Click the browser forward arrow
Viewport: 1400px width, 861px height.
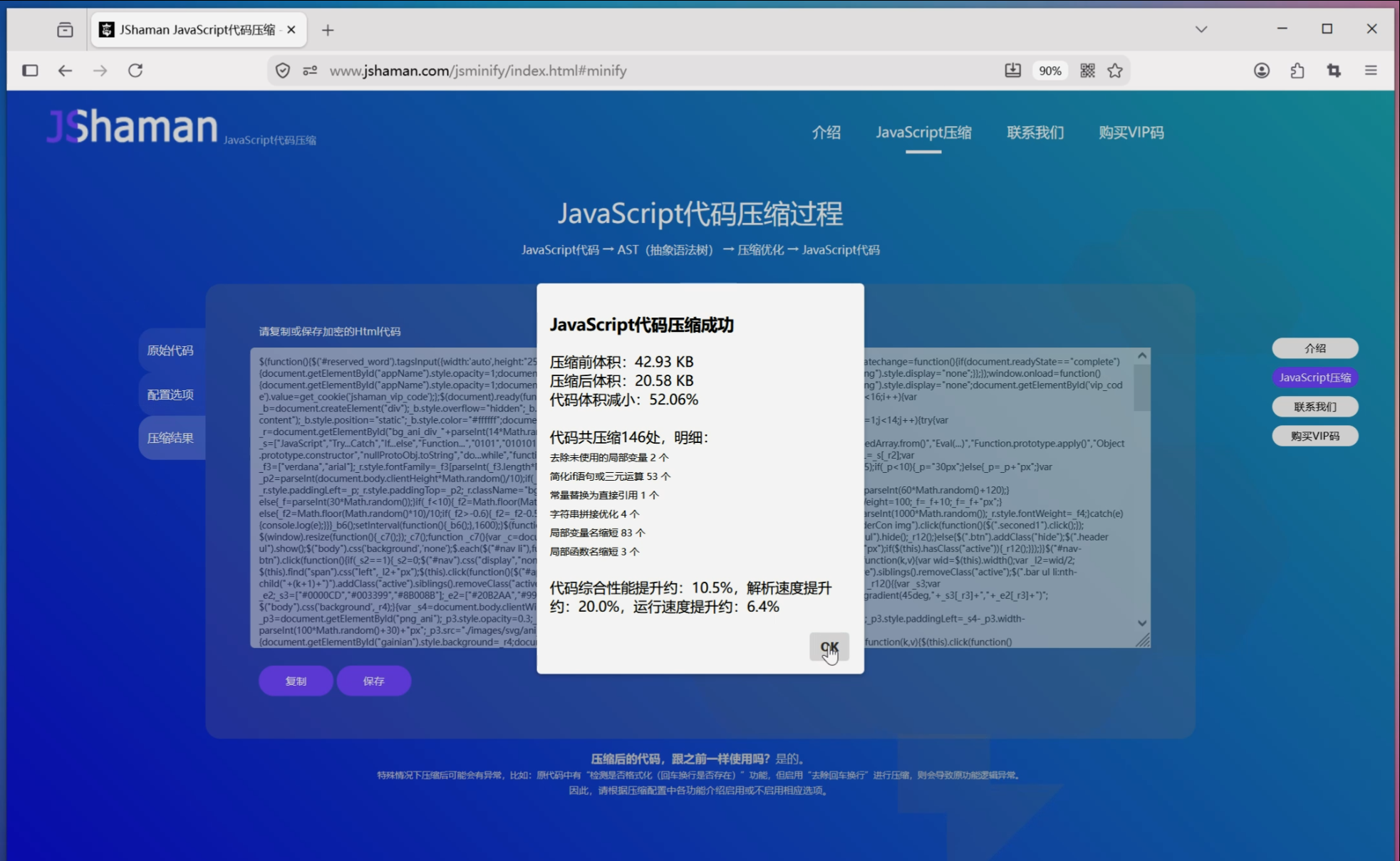[x=100, y=71]
